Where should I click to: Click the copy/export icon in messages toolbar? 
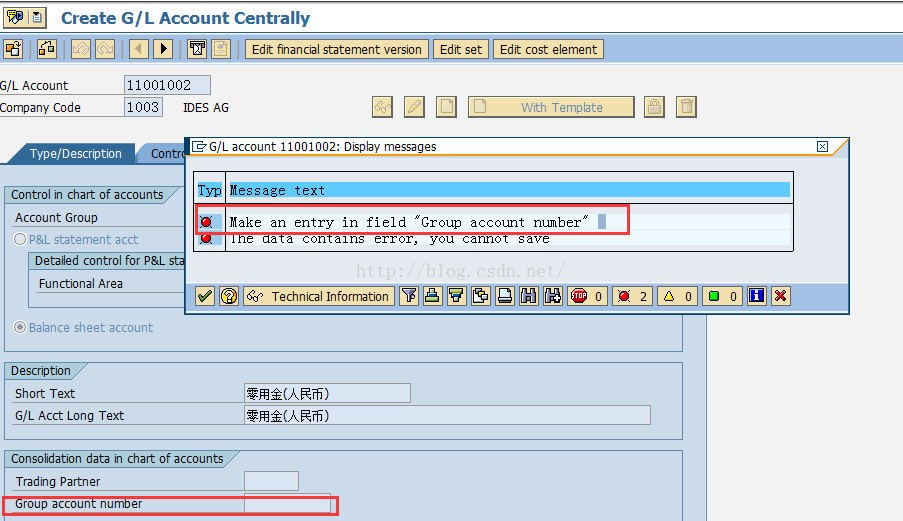coord(480,296)
